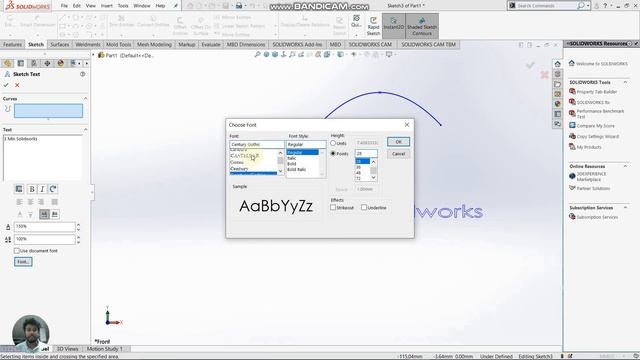This screenshot has width=640, height=360.
Task: Open View Palette tab in task pane
Action: [558, 94]
